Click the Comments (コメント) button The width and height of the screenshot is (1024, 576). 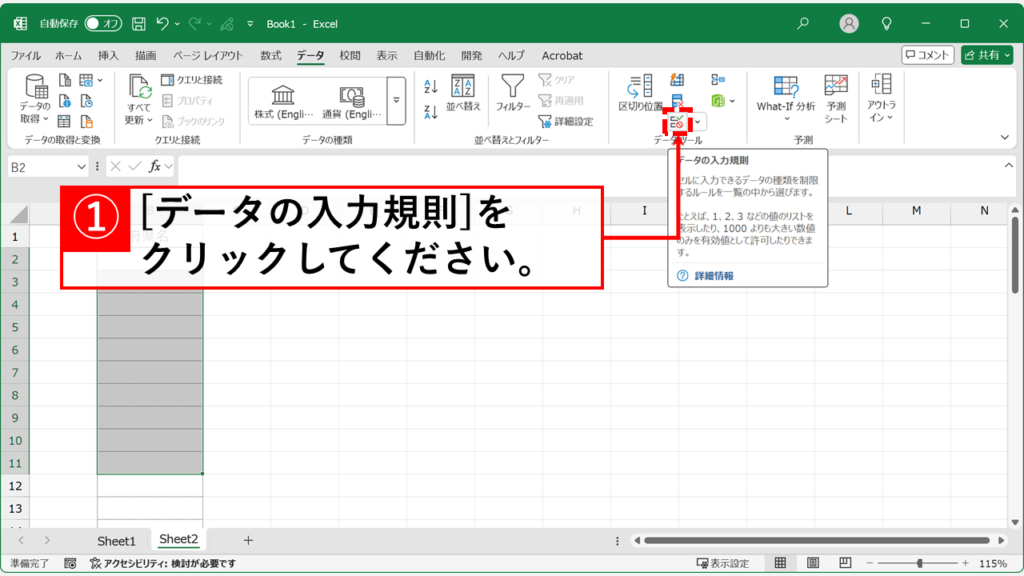927,55
